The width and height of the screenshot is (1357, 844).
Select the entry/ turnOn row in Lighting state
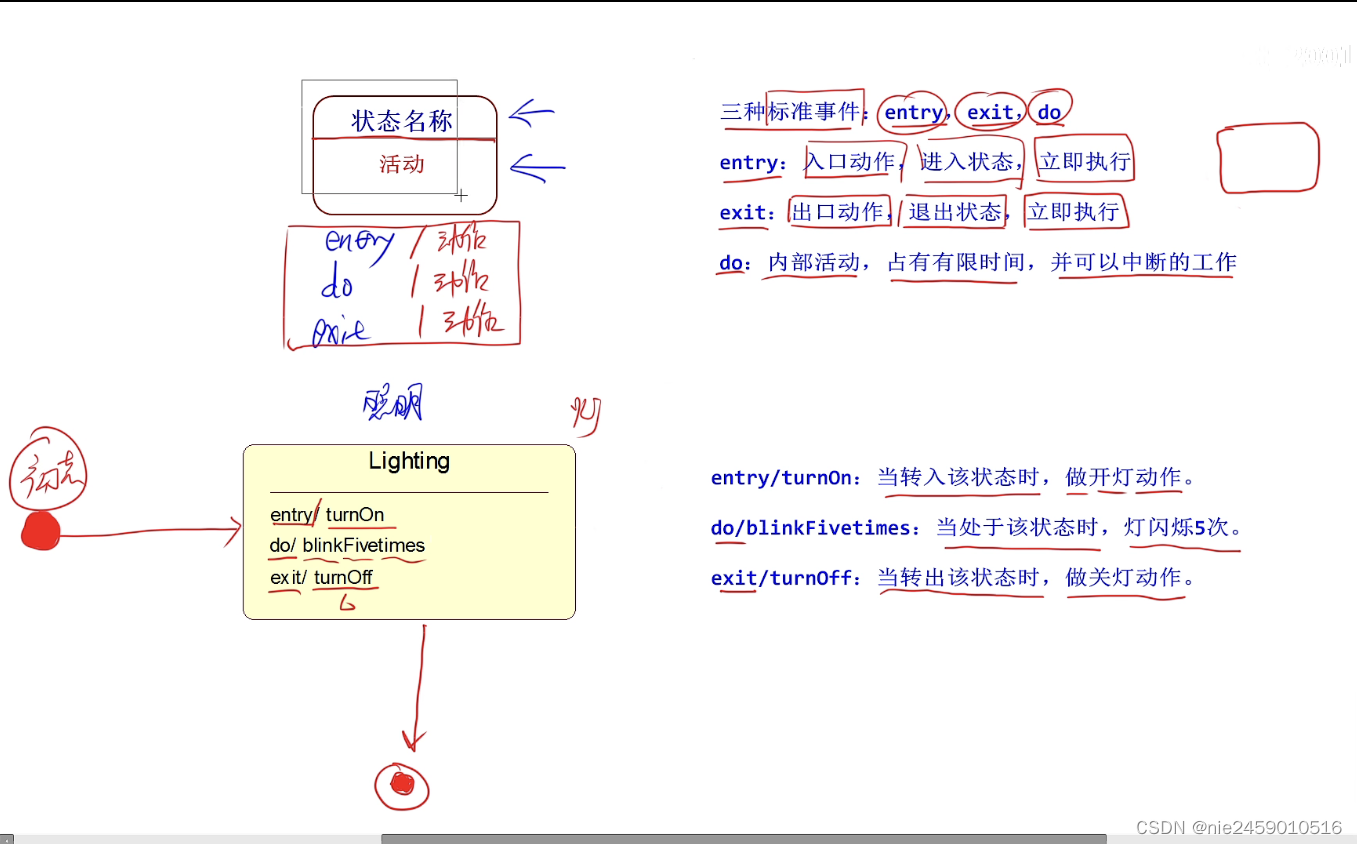coord(327,515)
